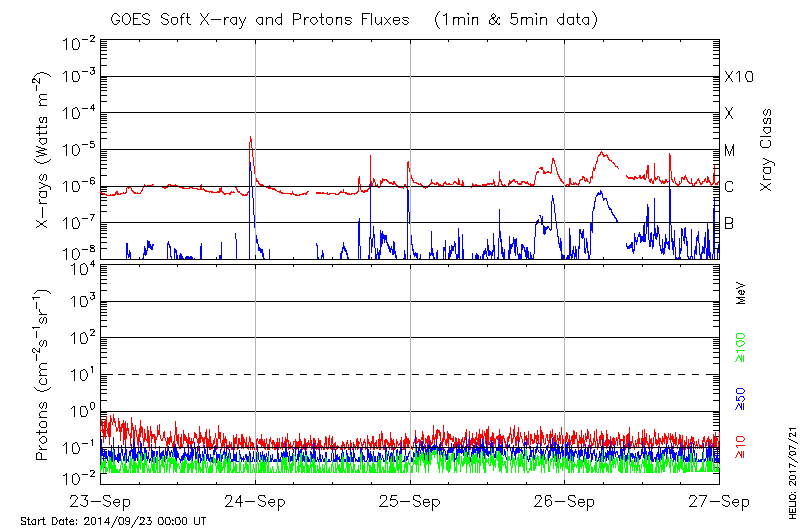Click the Protons y-axis label

[44, 375]
